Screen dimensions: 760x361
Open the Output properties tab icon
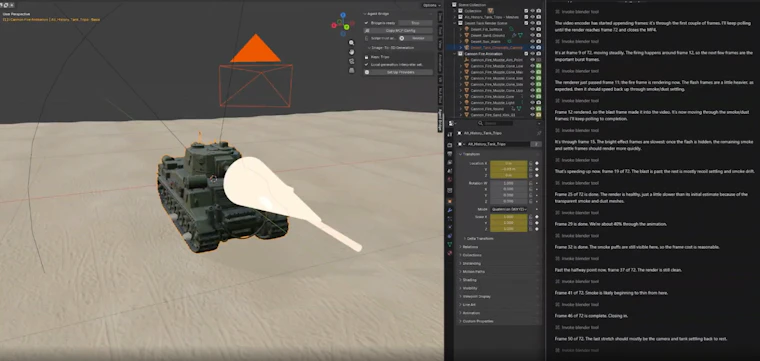tap(449, 153)
